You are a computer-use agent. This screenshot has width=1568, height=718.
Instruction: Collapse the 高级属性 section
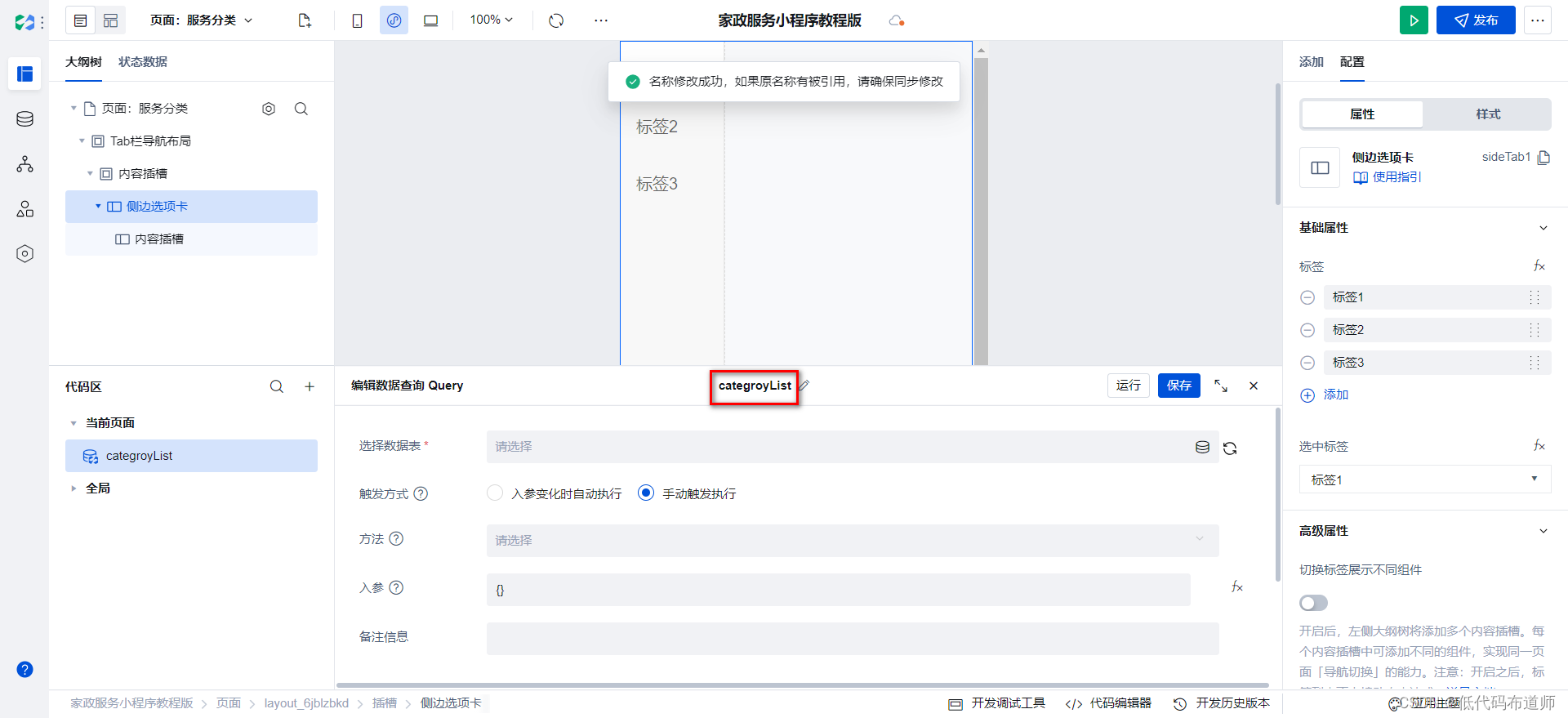1543,531
